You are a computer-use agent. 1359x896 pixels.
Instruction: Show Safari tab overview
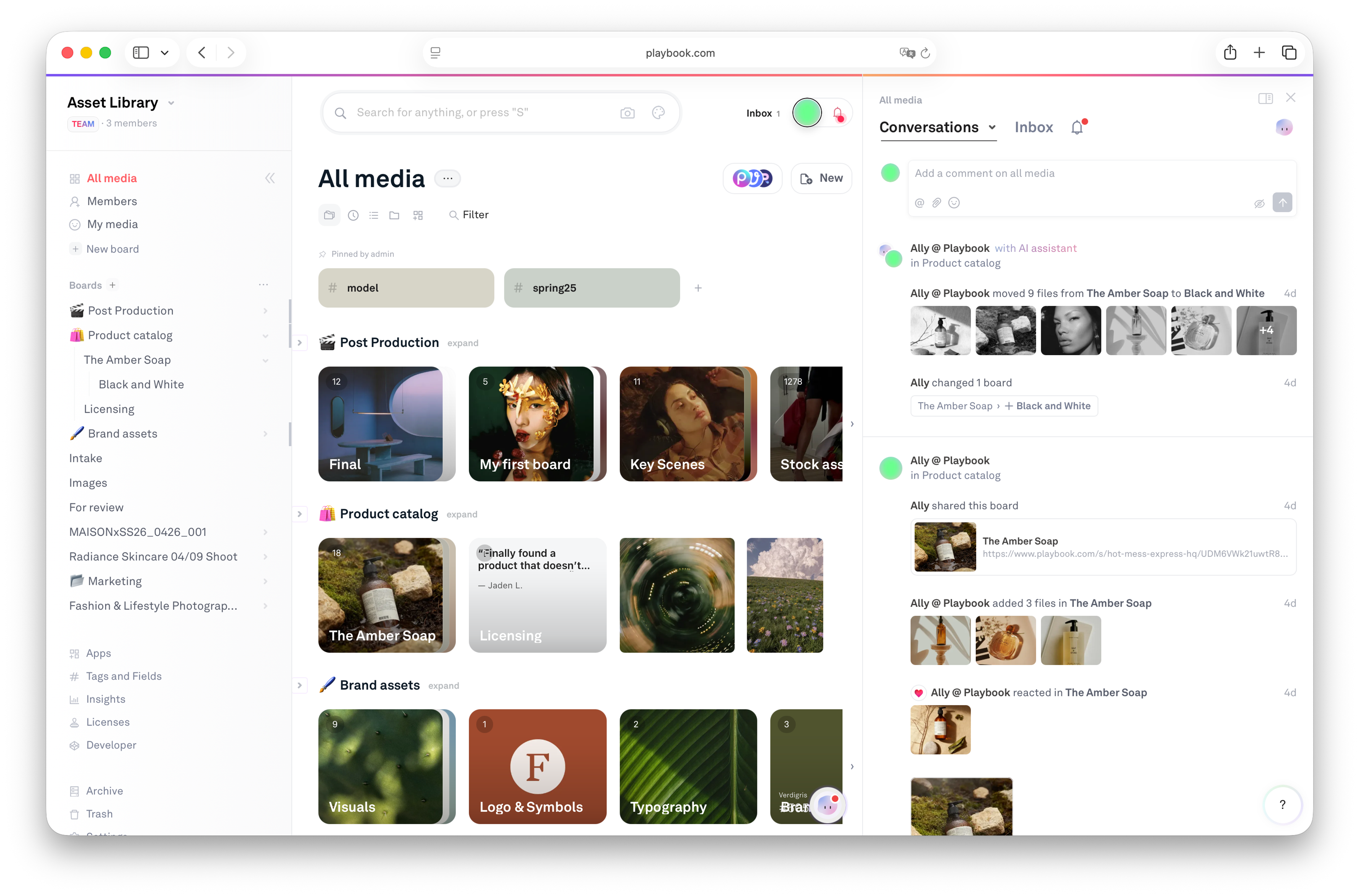[x=1289, y=53]
